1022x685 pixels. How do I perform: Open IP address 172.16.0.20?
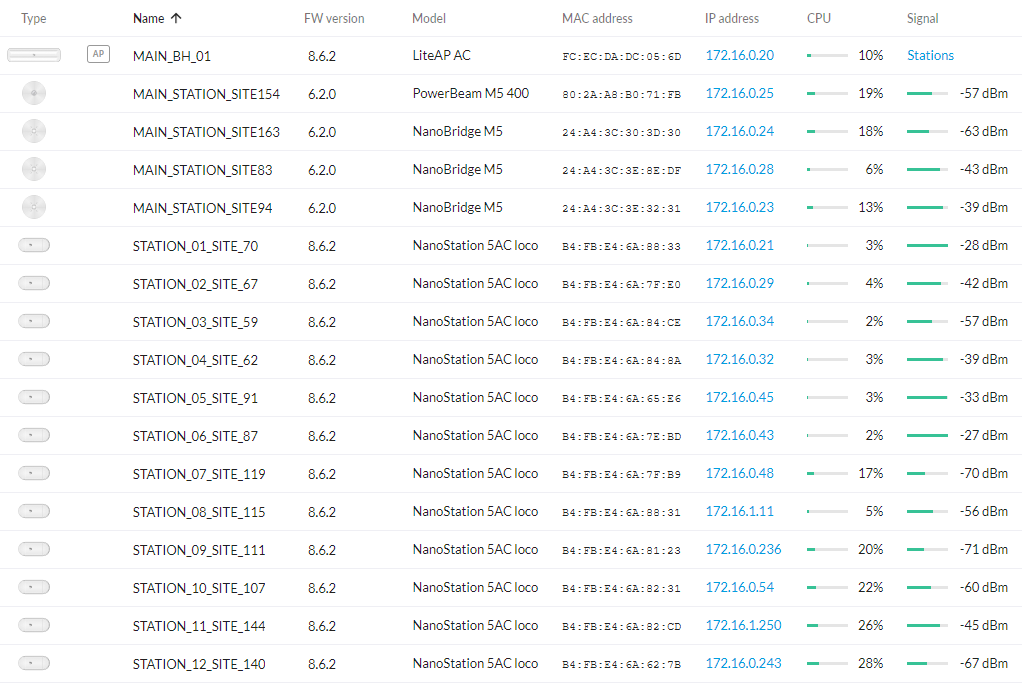coord(740,55)
